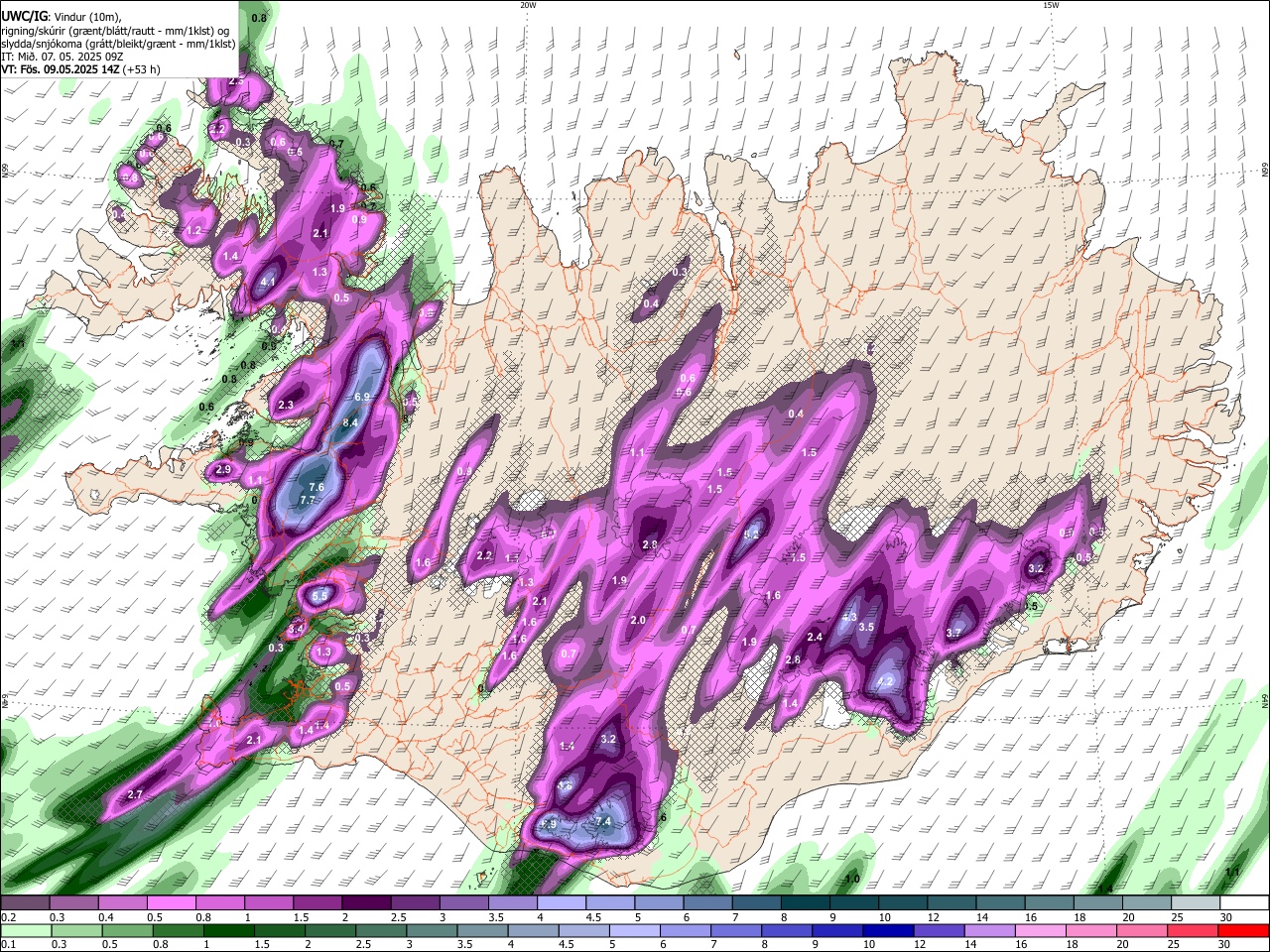This screenshot has height=952, width=1270.
Task: Click the '15W' longitude label
Action: (x=1050, y=5)
